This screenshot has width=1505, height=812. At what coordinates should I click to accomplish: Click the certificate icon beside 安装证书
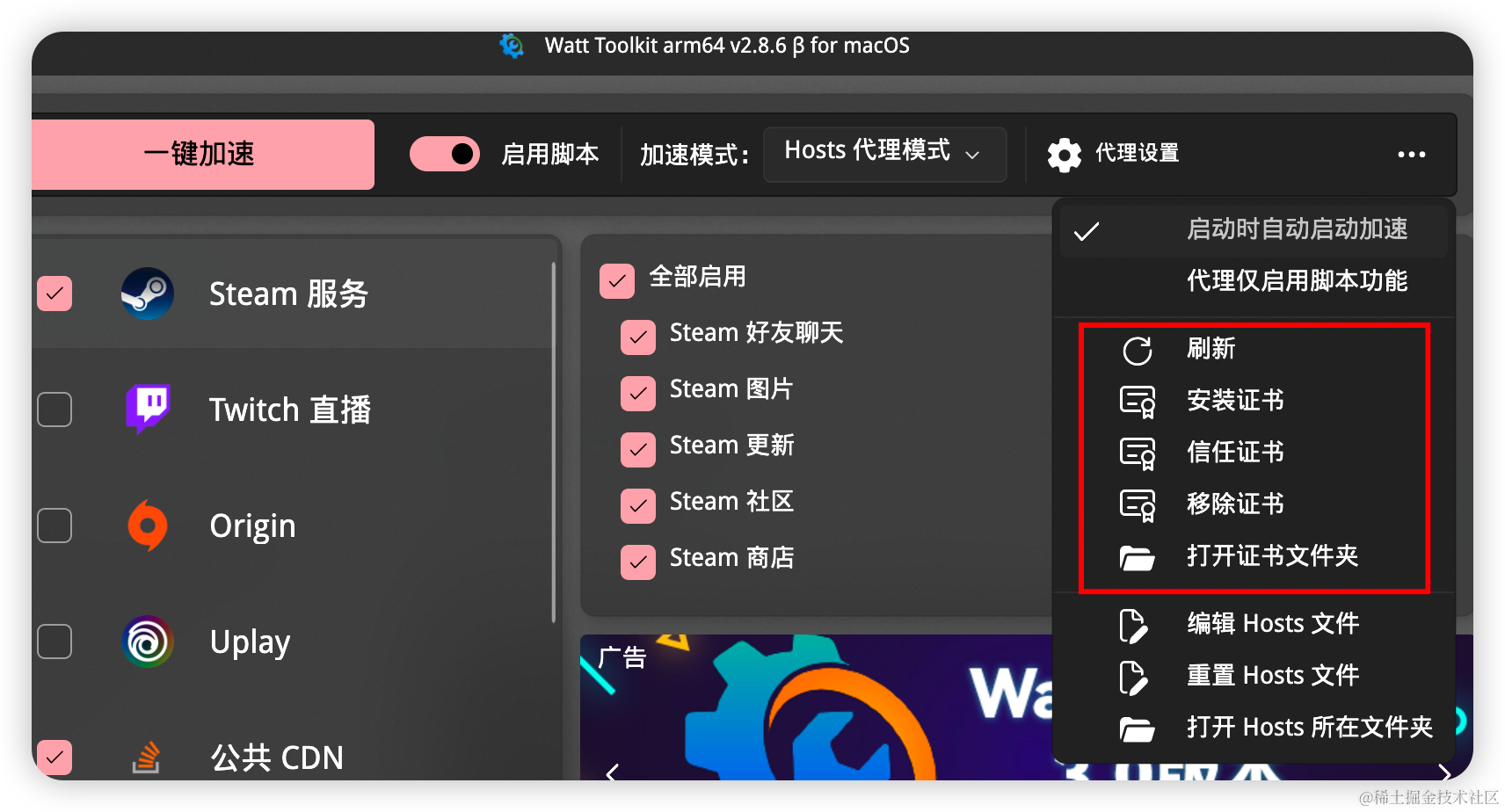pos(1138,402)
